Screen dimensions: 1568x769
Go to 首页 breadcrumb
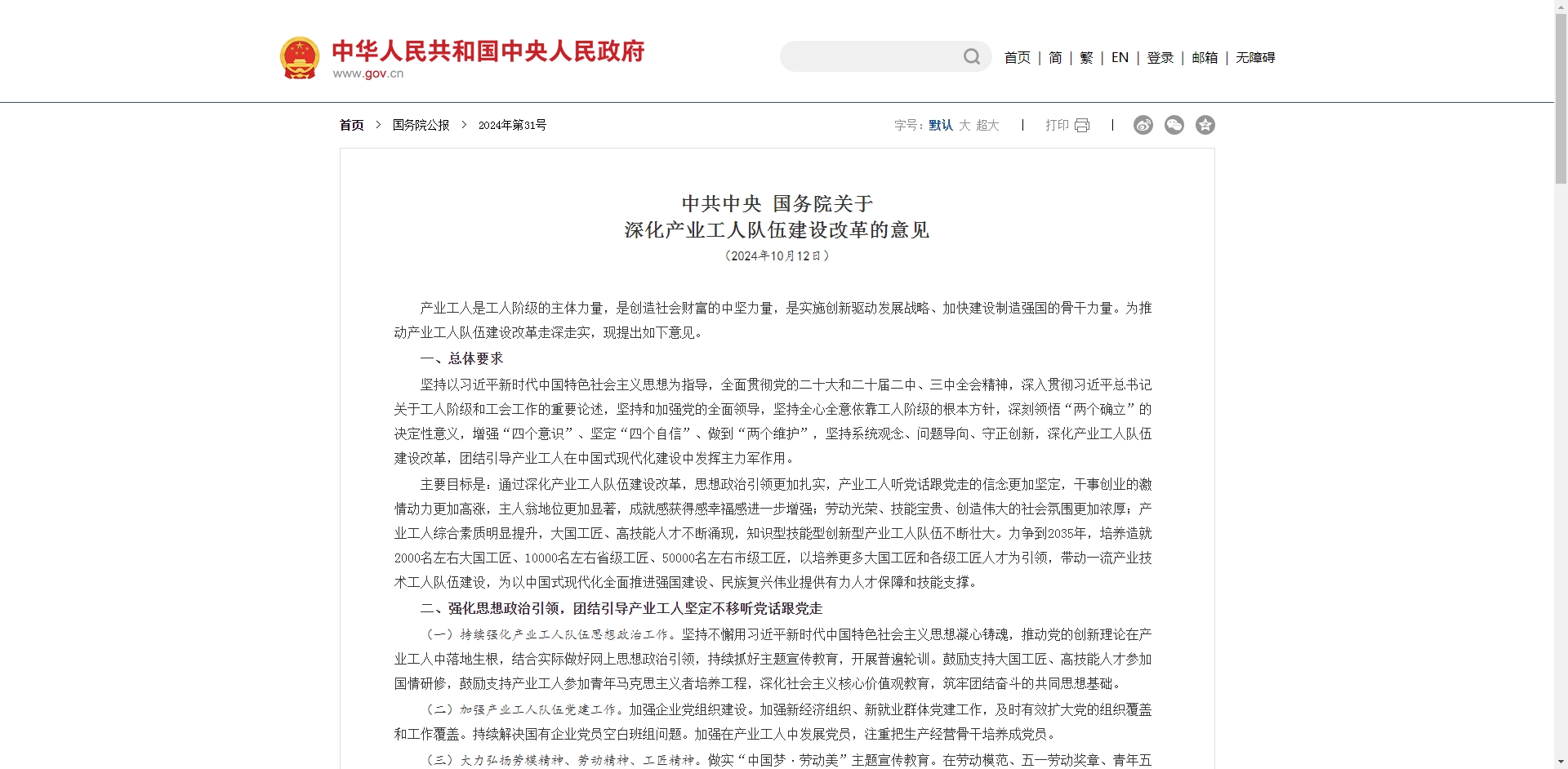(x=352, y=125)
